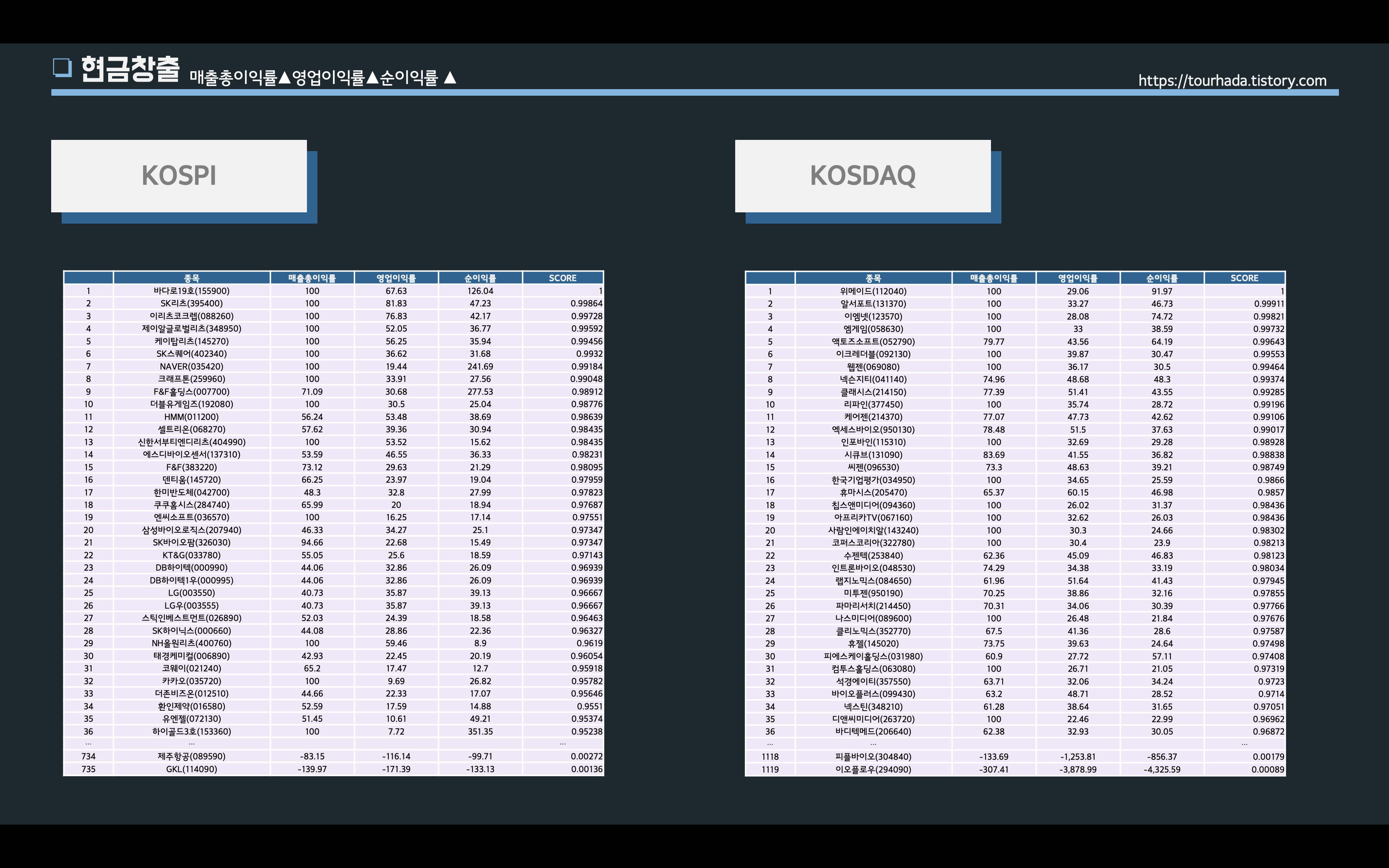1389x868 pixels.
Task: Click the KOSPI label box
Action: pos(179,176)
